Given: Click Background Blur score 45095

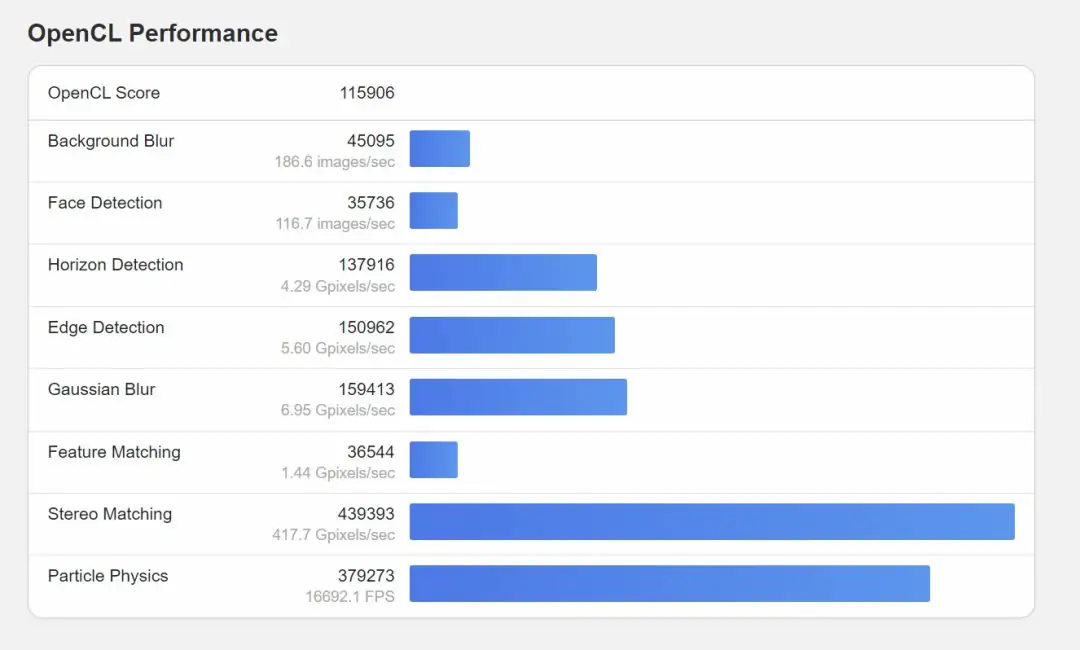Looking at the screenshot, I should pyautogui.click(x=371, y=141).
